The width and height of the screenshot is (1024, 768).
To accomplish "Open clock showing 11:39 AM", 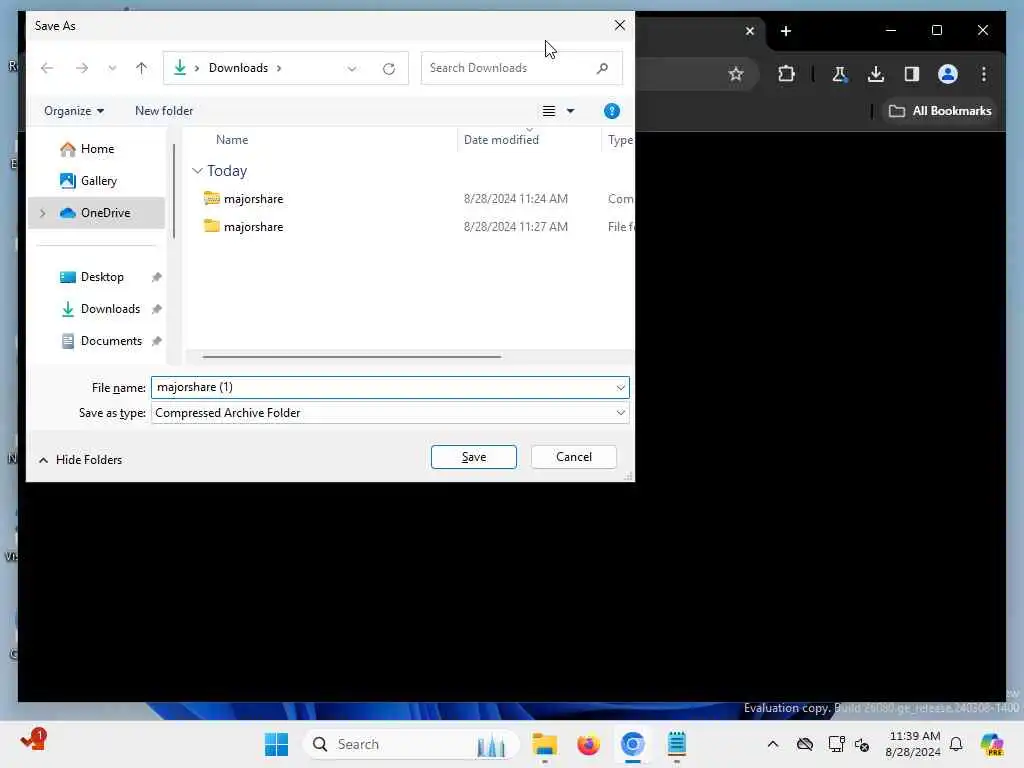I will tap(914, 744).
